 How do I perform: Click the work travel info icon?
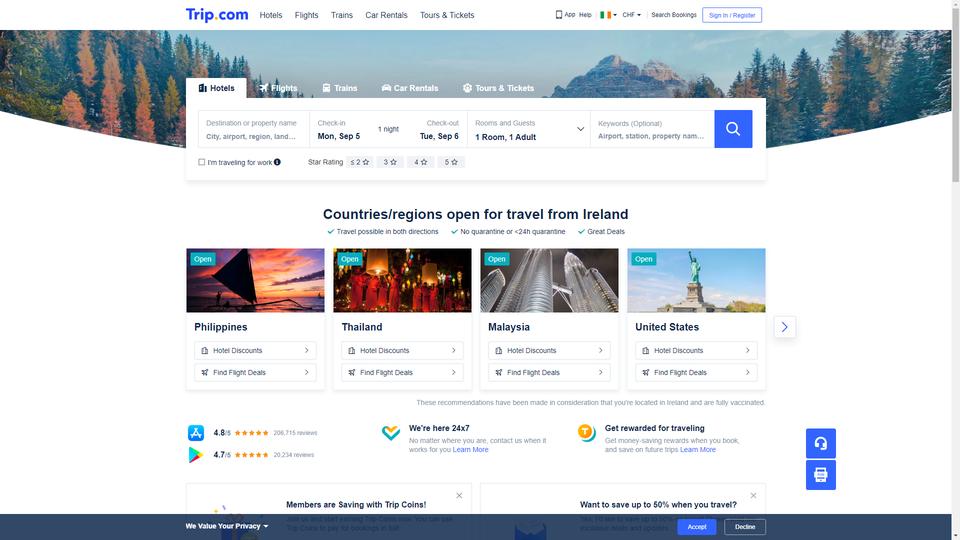tap(277, 162)
